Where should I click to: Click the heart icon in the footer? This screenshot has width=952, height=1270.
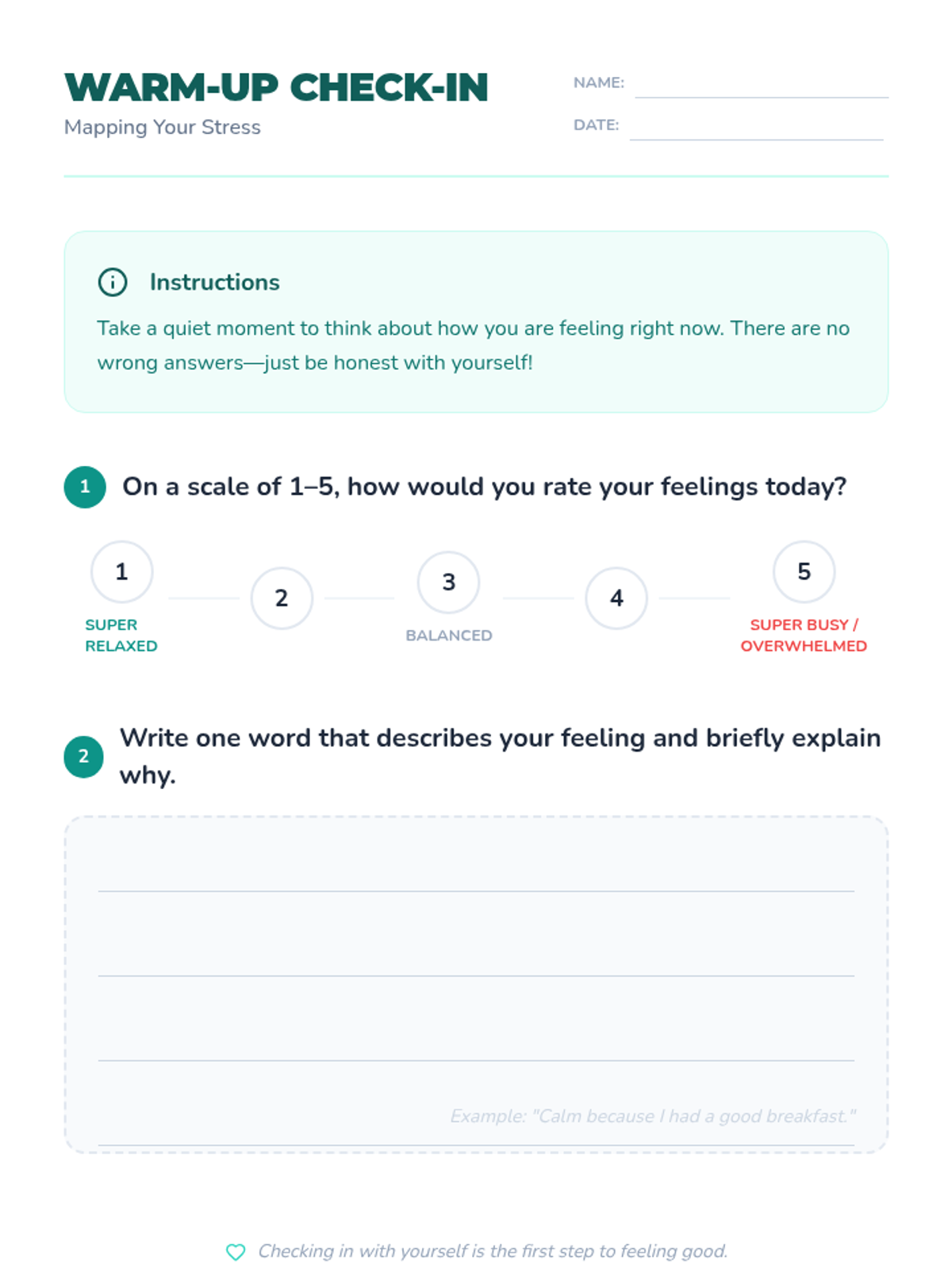pos(236,1252)
